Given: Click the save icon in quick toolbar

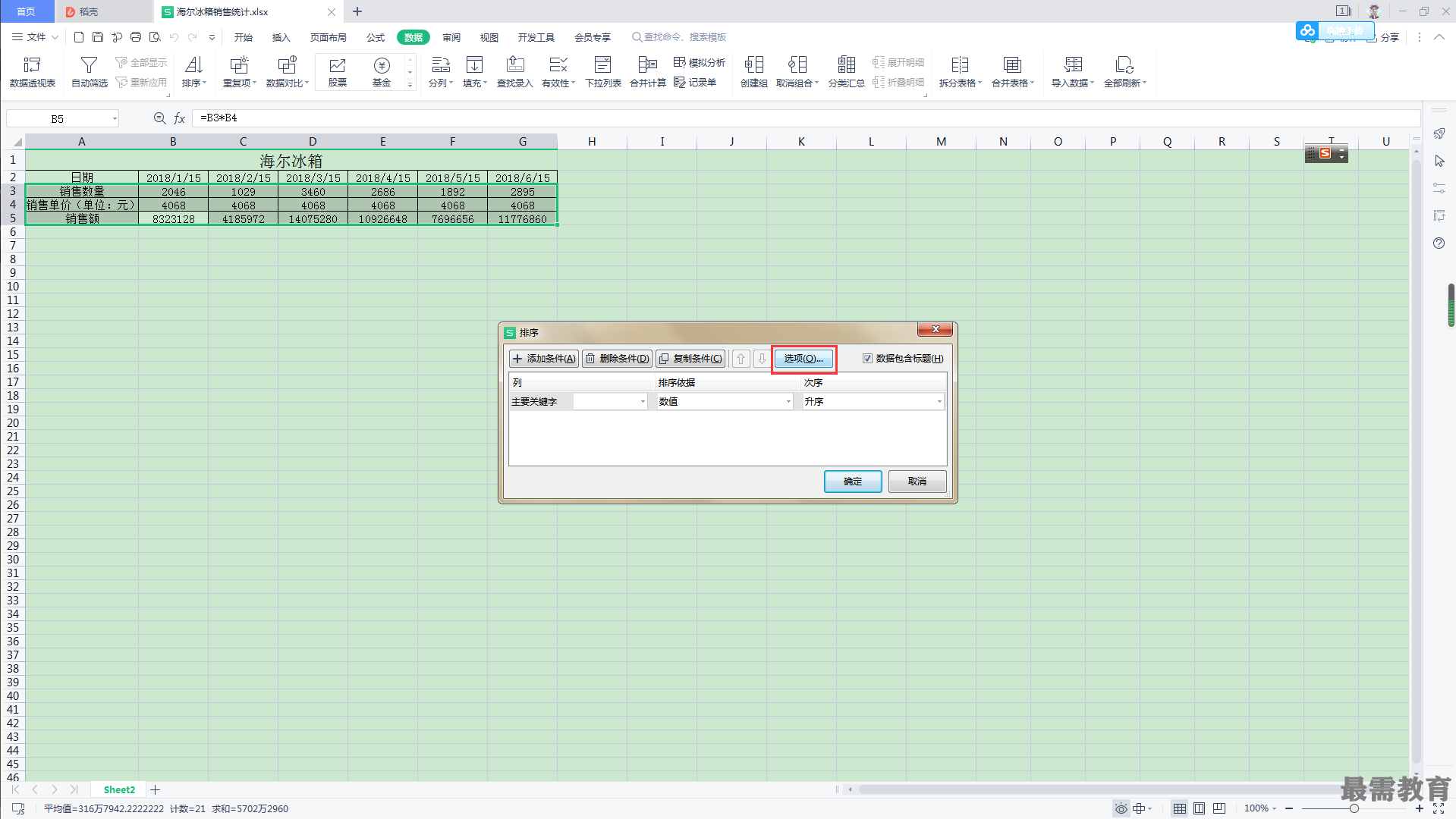Looking at the screenshot, I should (98, 36).
